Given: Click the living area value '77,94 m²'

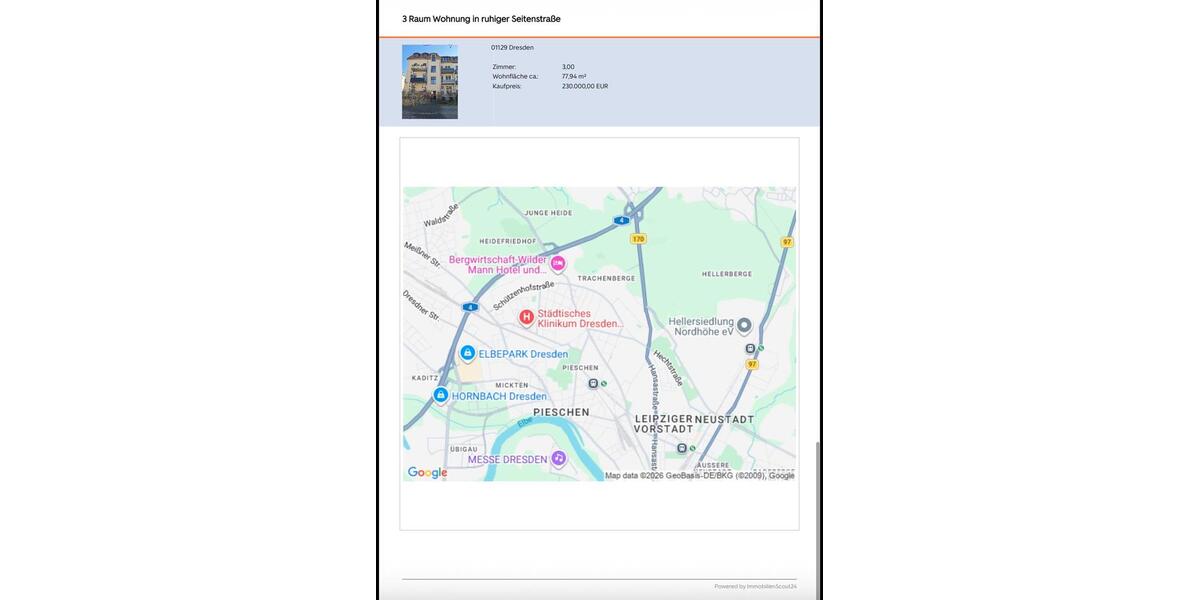Looking at the screenshot, I should coord(574,76).
